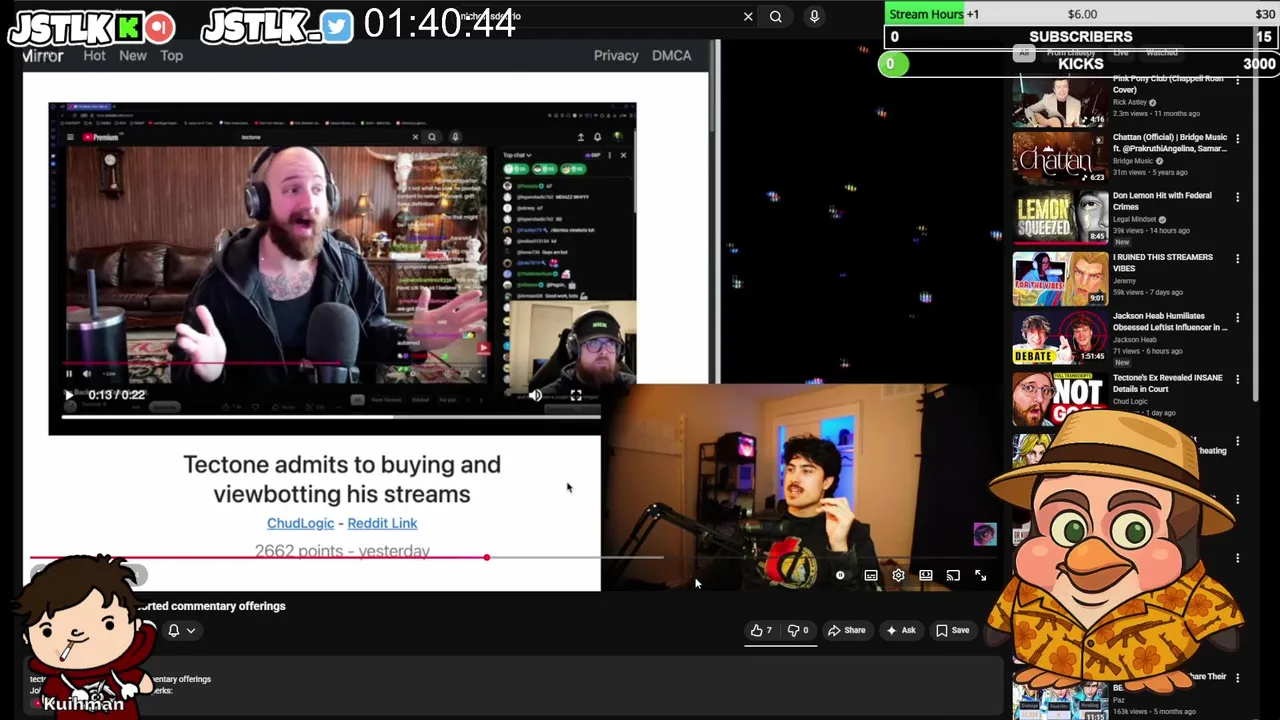Open the Tectone's Ex Revealed thumbnail
The height and width of the screenshot is (720, 1280).
[x=1060, y=398]
